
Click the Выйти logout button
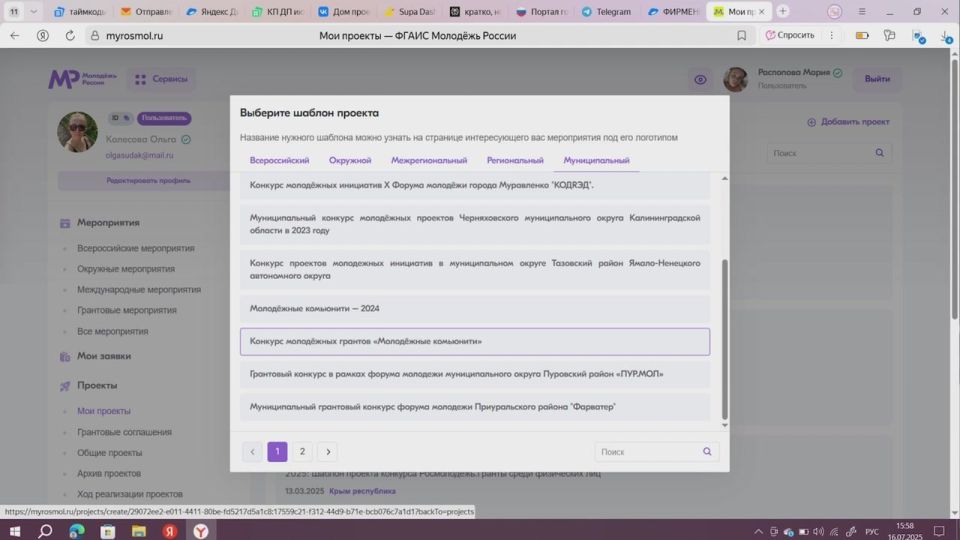click(877, 79)
